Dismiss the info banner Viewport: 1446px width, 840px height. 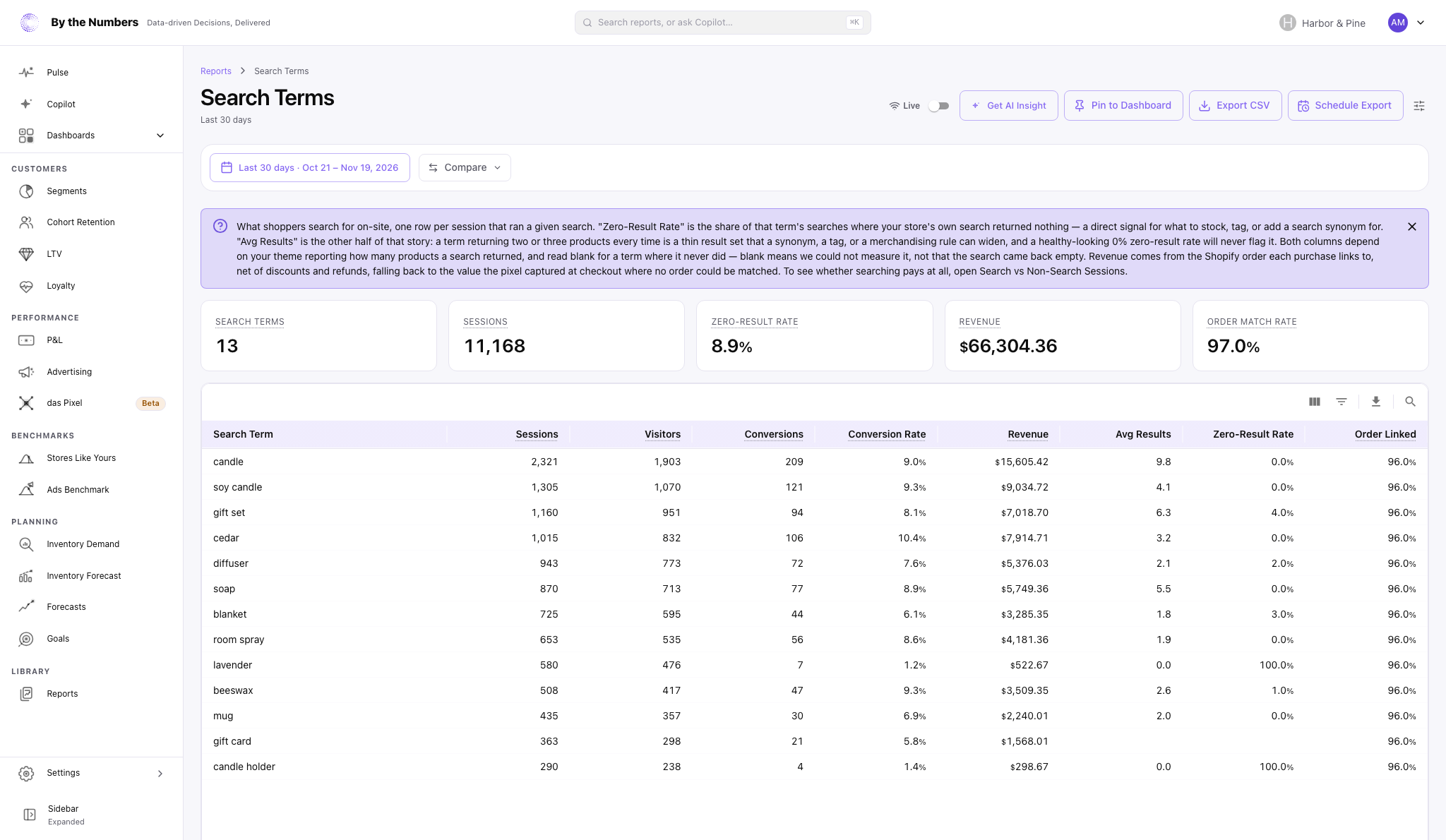pyautogui.click(x=1411, y=227)
